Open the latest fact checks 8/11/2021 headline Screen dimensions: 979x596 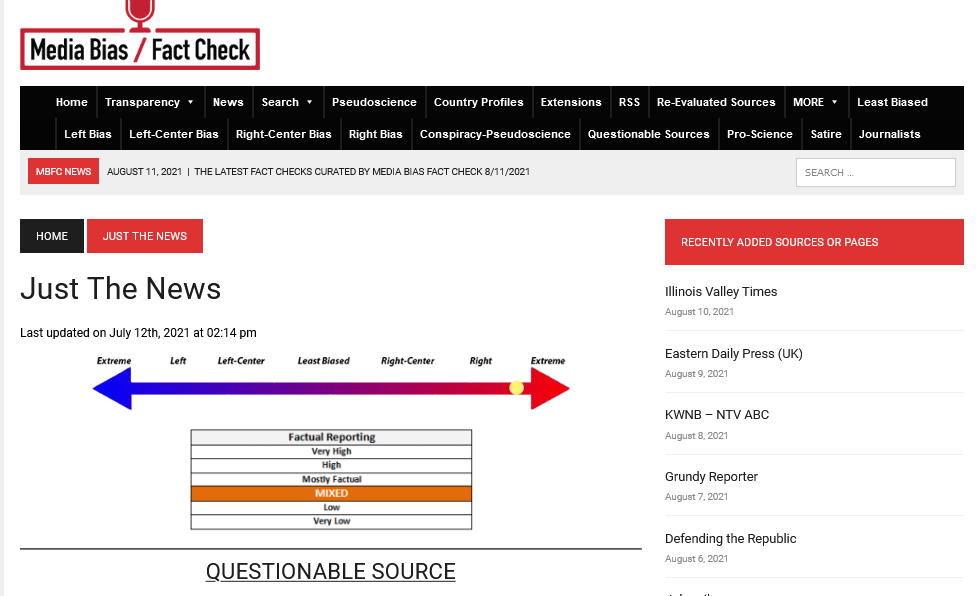tap(362, 172)
